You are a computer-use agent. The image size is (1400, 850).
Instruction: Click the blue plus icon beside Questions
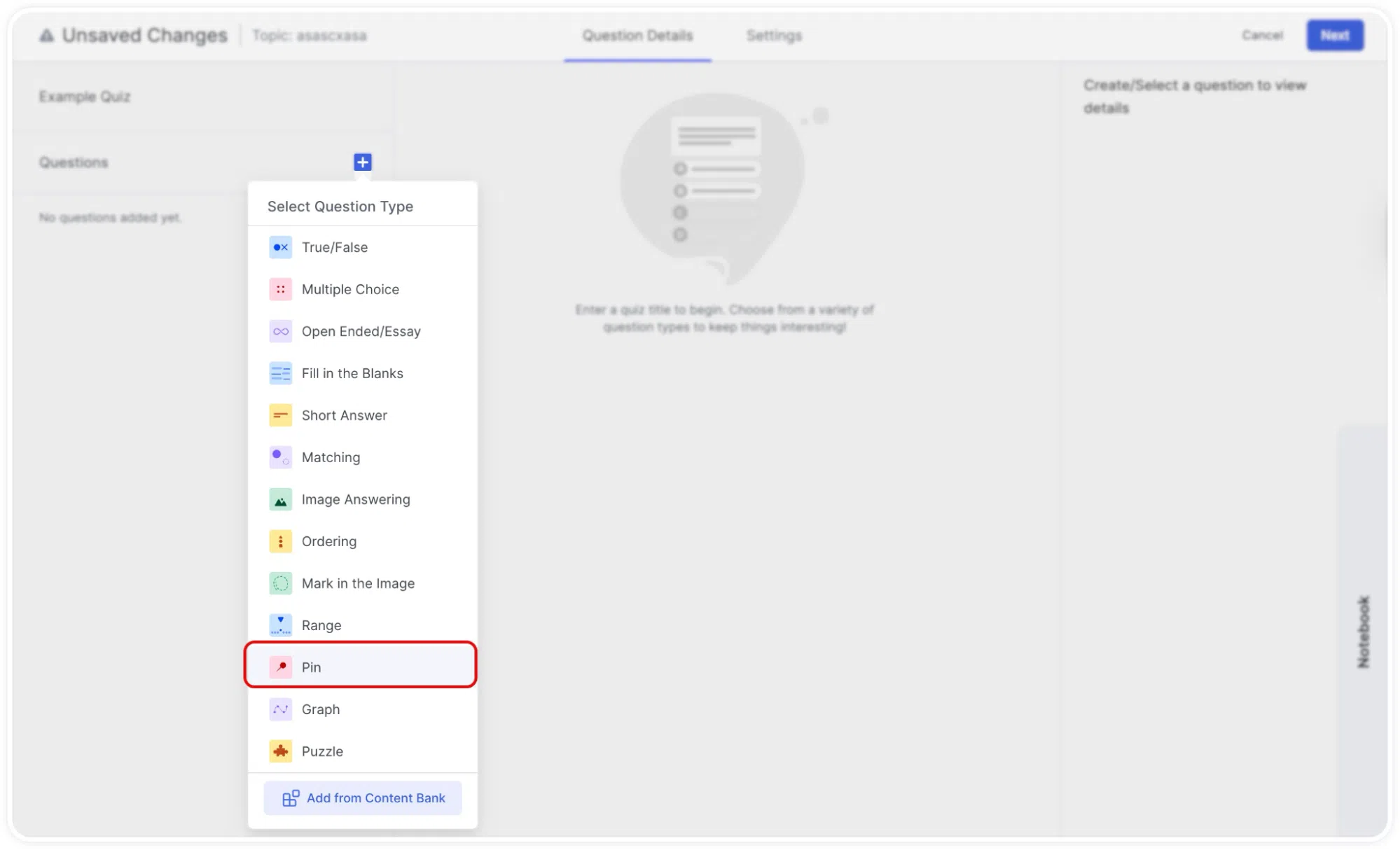362,162
